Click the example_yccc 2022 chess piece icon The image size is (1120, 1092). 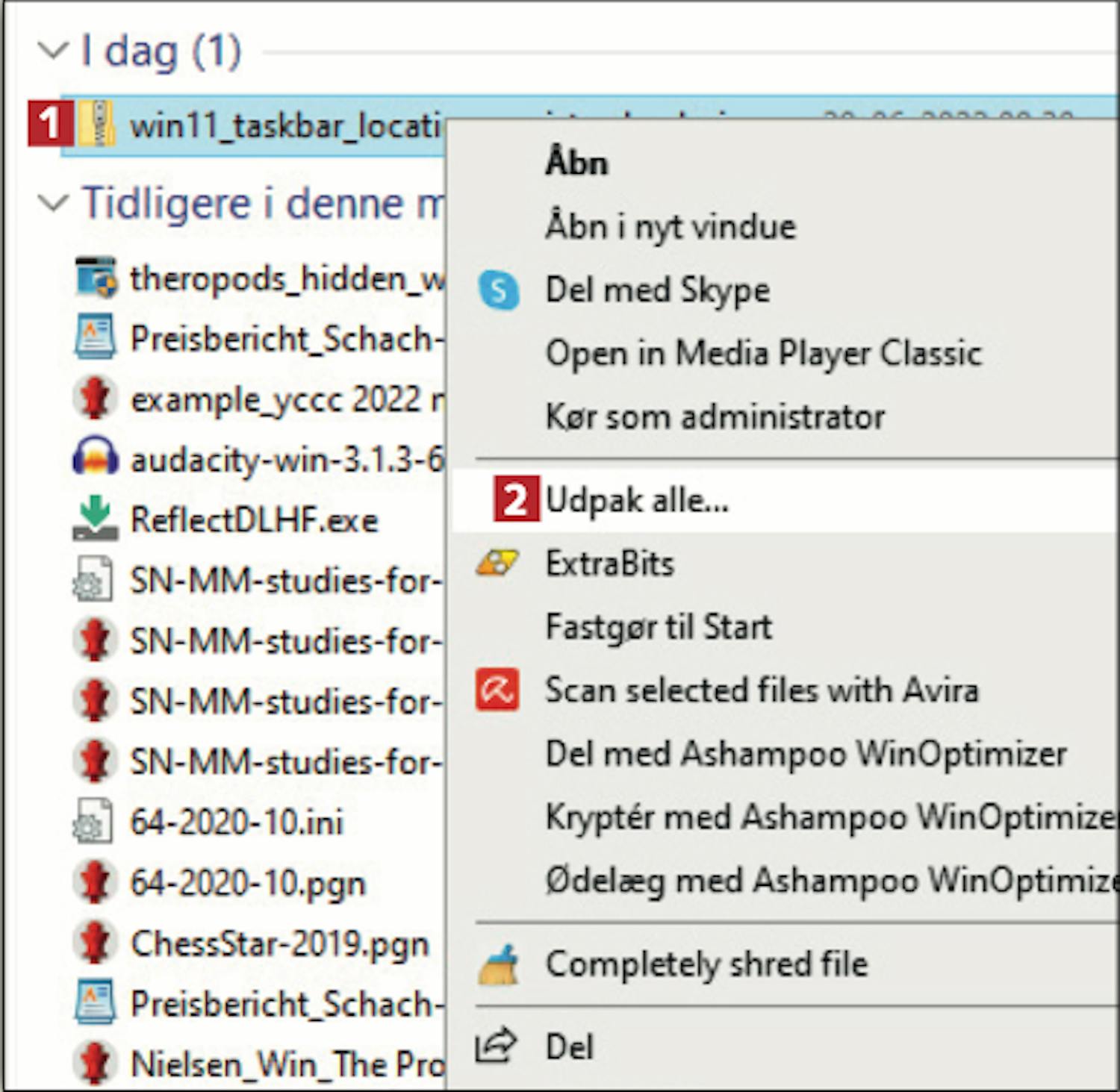pyautogui.click(x=94, y=398)
